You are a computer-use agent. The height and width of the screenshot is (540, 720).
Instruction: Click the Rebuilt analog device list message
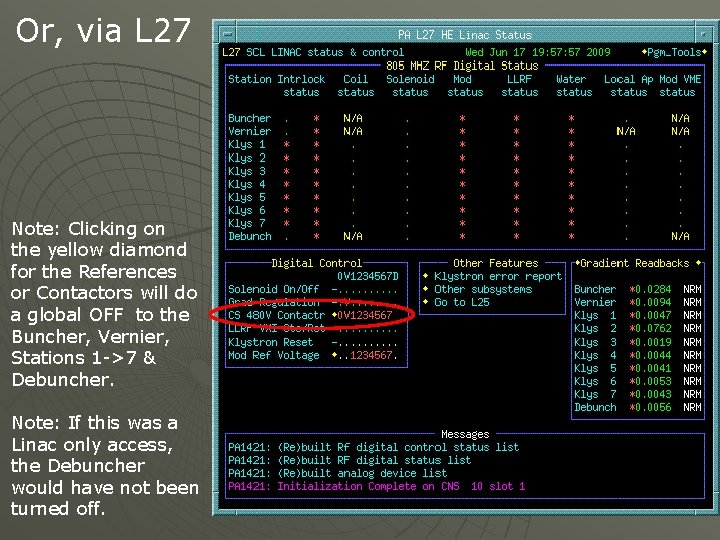[338, 473]
